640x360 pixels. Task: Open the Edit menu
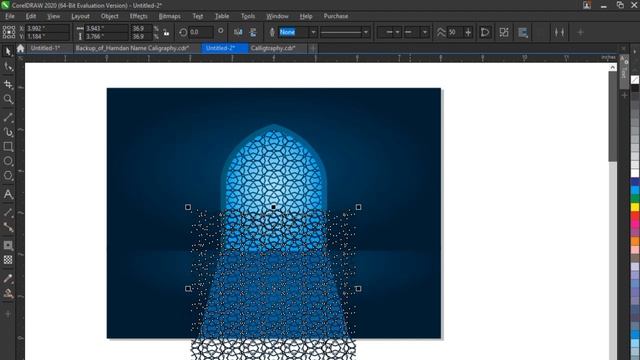point(31,16)
